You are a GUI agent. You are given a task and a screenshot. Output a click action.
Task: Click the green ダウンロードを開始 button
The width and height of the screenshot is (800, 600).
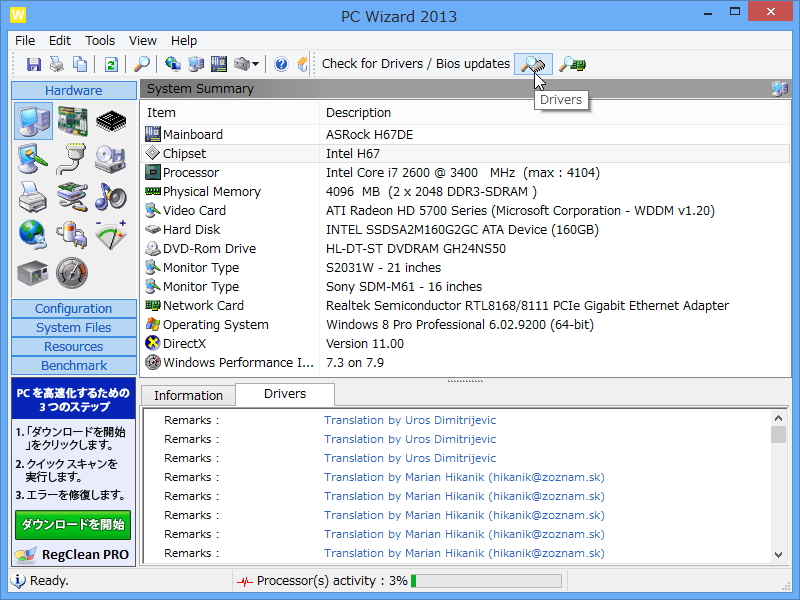click(x=73, y=525)
